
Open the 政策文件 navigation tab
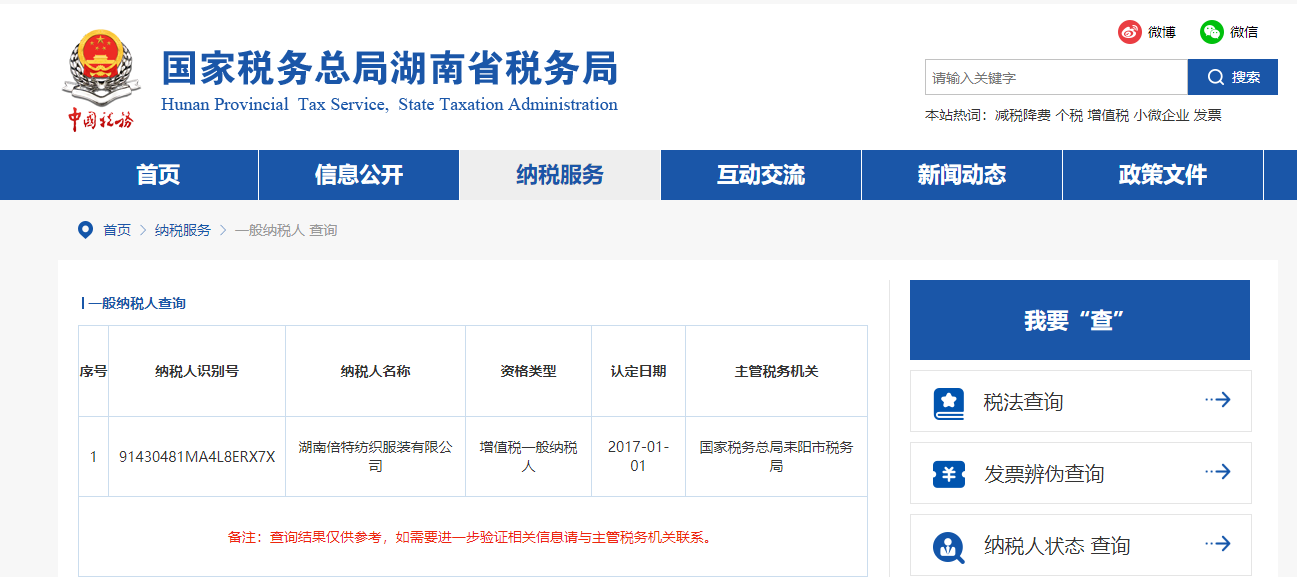coord(1163,175)
